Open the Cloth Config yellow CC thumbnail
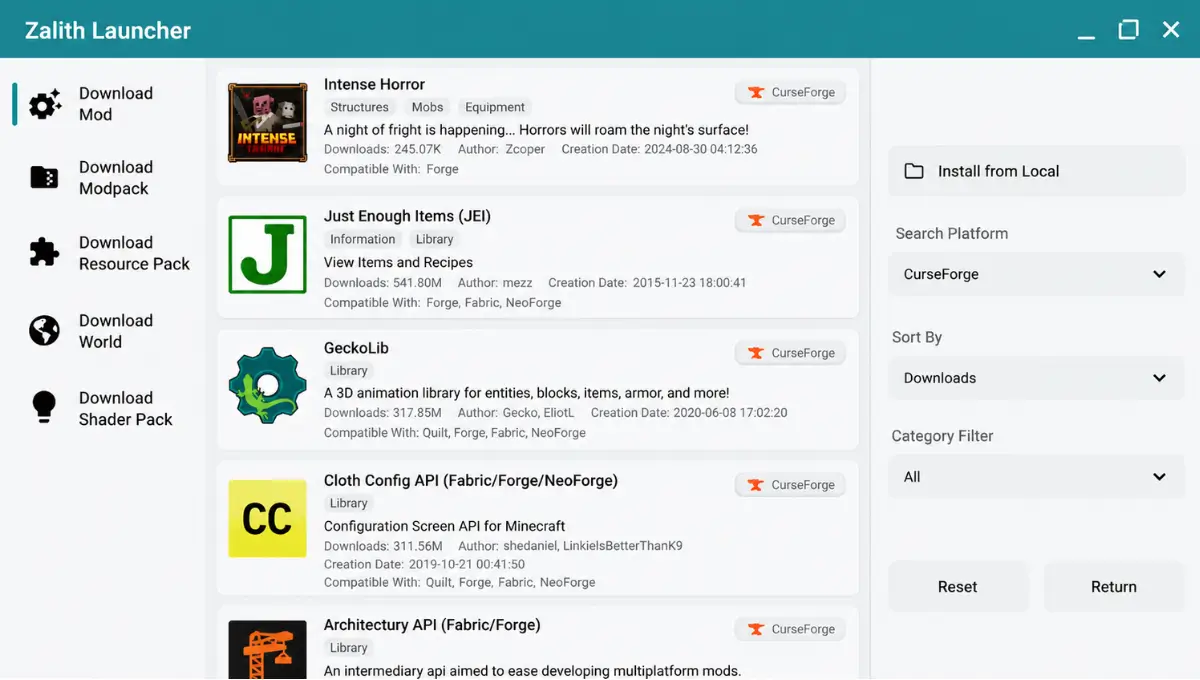The image size is (1200, 680). pos(267,519)
